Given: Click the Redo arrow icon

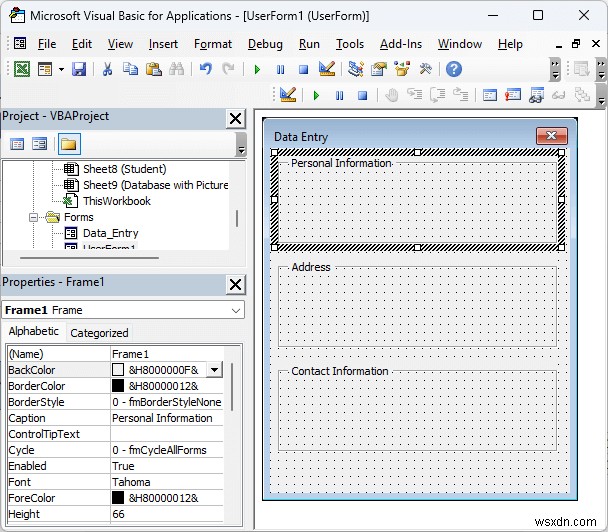Looking at the screenshot, I should [228, 69].
